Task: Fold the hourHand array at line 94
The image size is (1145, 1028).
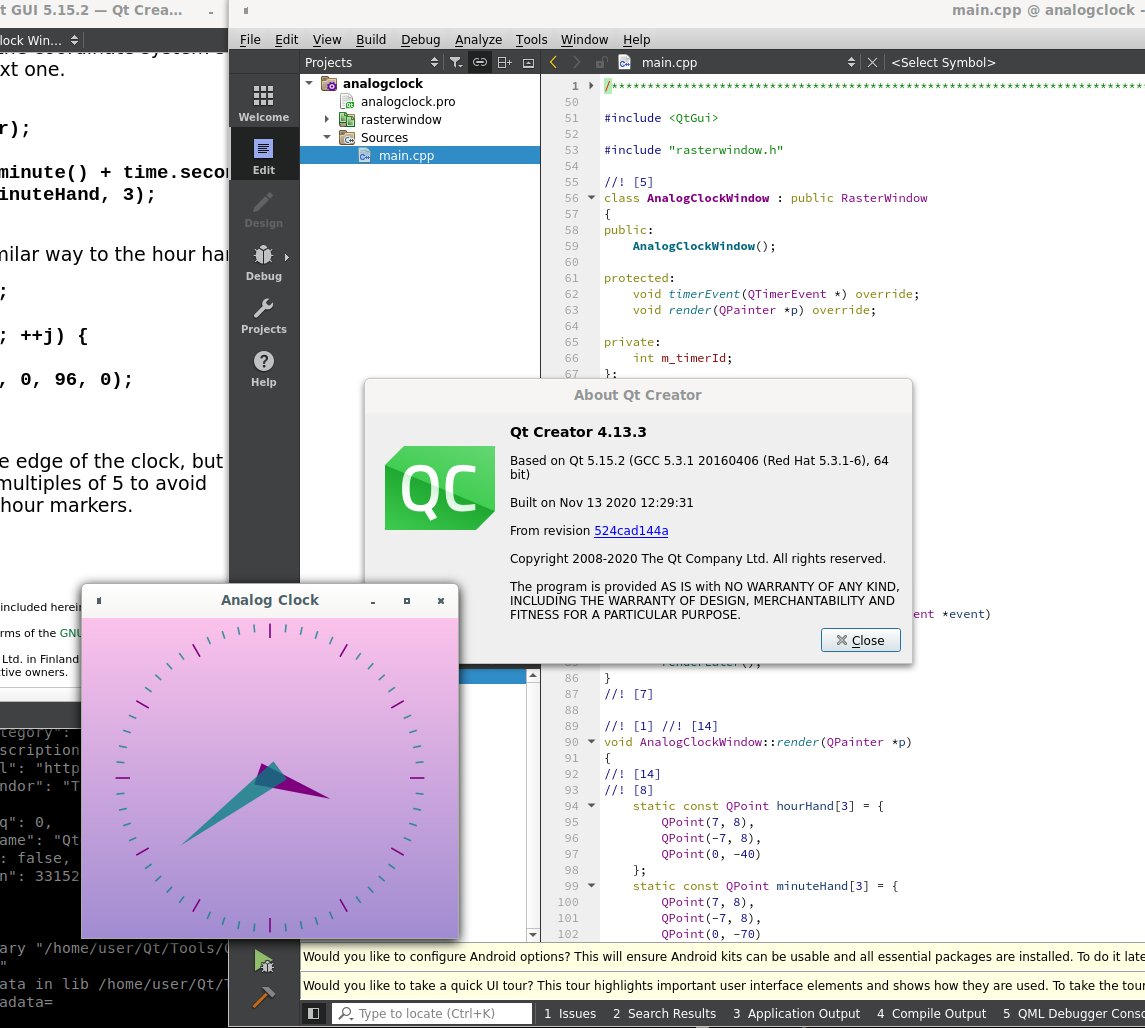Action: (x=591, y=806)
